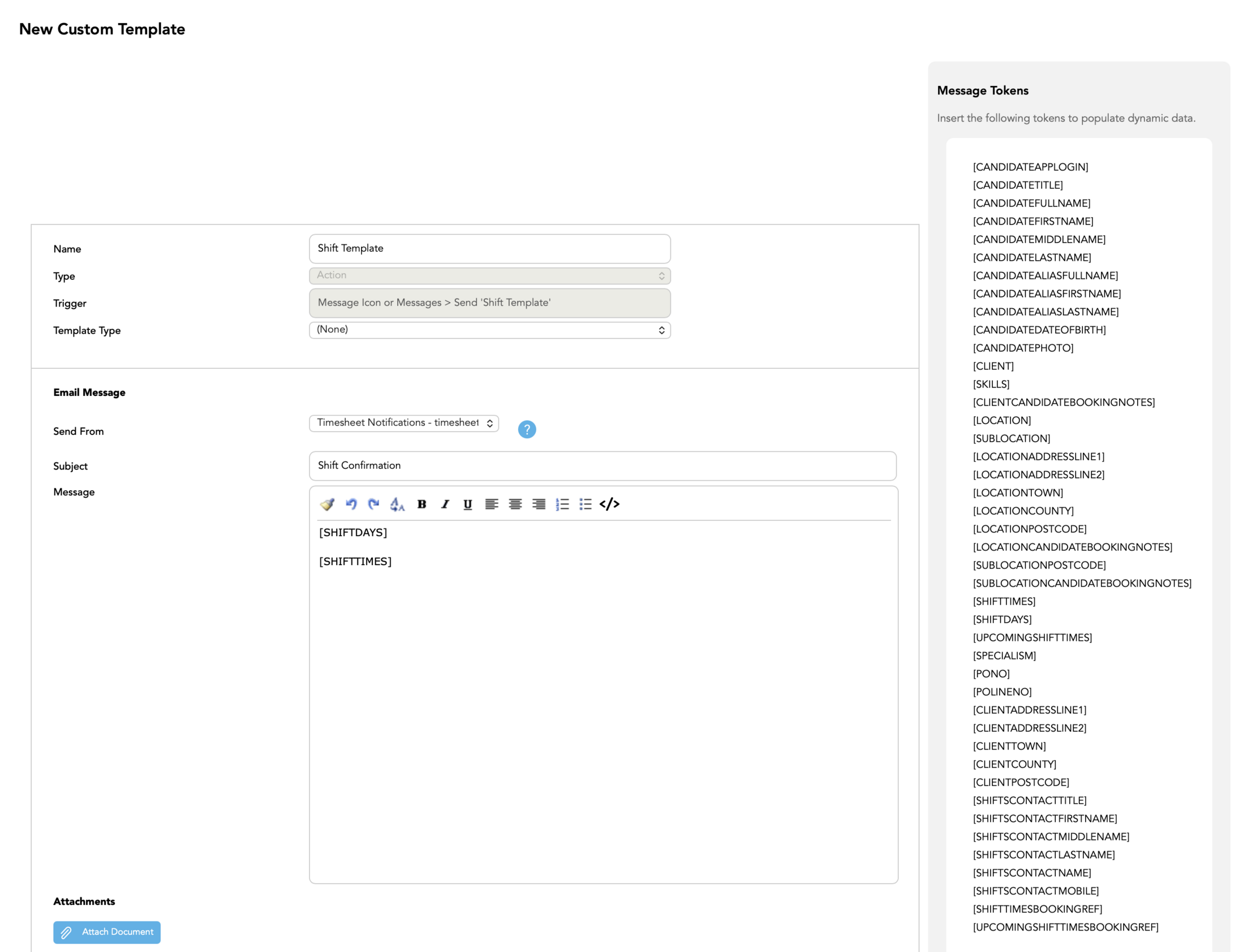1239x952 pixels.
Task: Toggle italic formatting
Action: 445,504
